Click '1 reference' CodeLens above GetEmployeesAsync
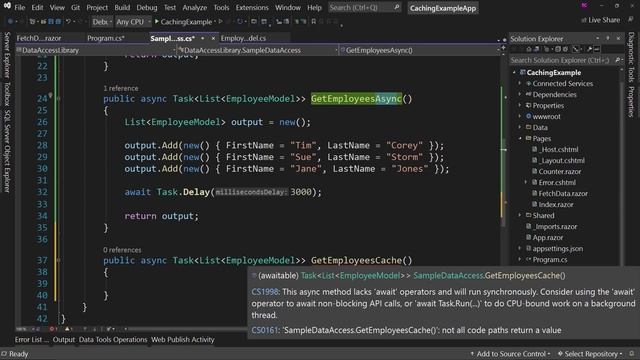This screenshot has width=640, height=360. click(121, 88)
